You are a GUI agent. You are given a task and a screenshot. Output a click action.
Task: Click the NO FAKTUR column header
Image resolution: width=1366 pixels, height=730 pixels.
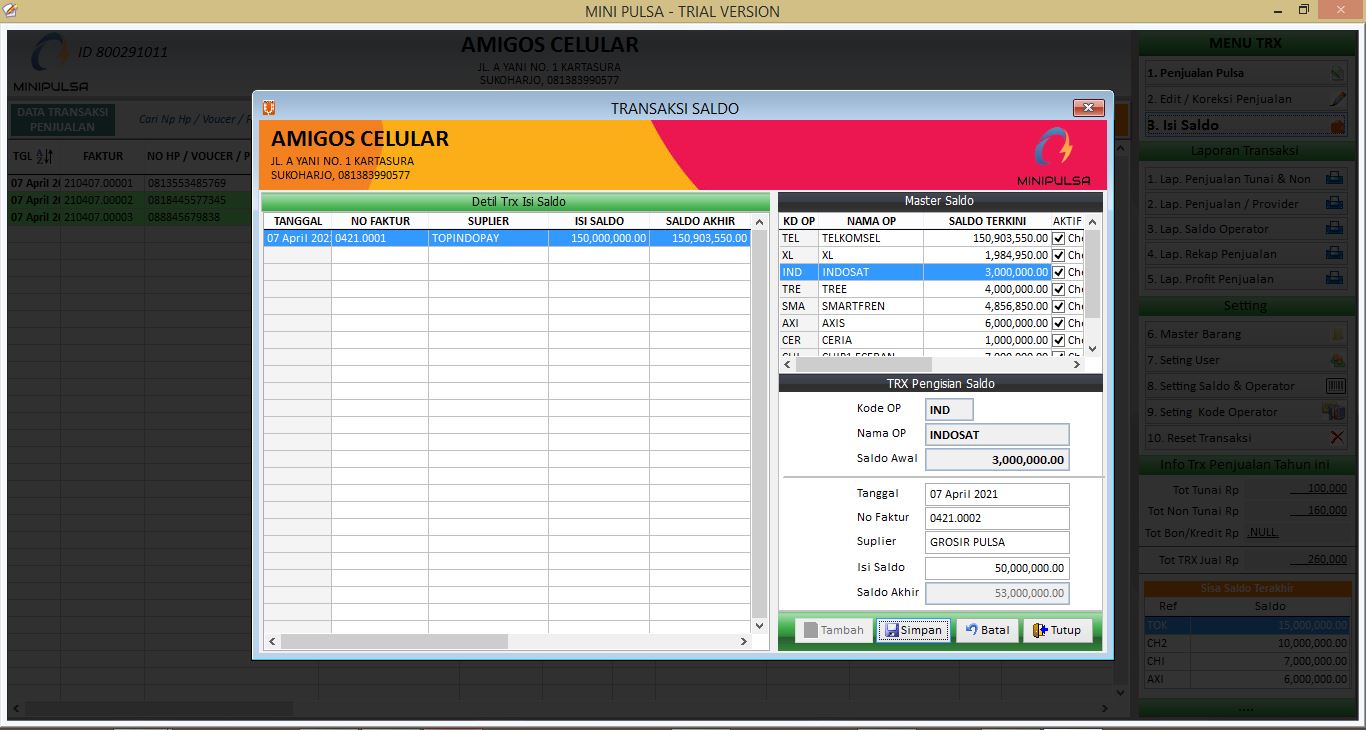click(380, 221)
